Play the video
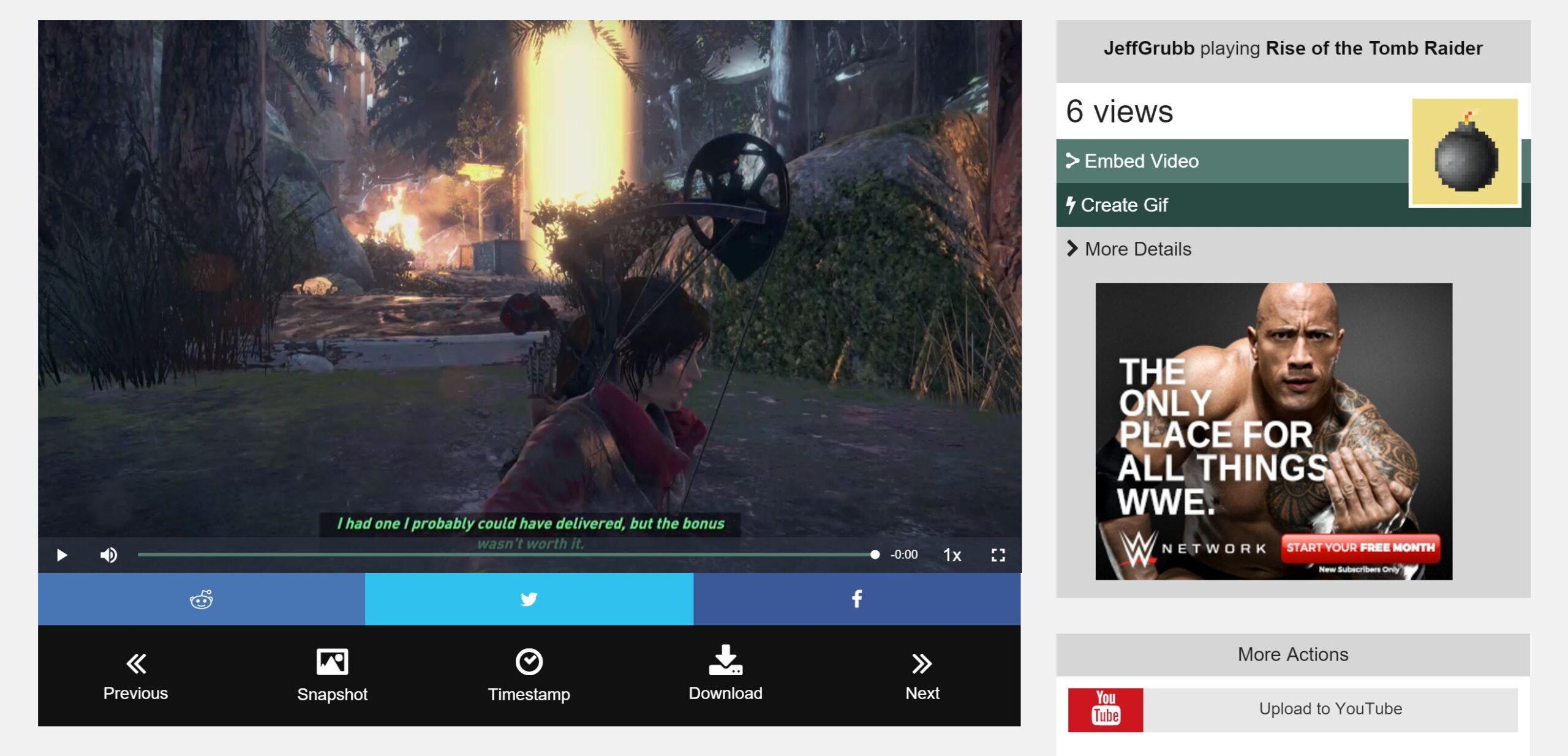Viewport: 1568px width, 756px height. coord(62,555)
